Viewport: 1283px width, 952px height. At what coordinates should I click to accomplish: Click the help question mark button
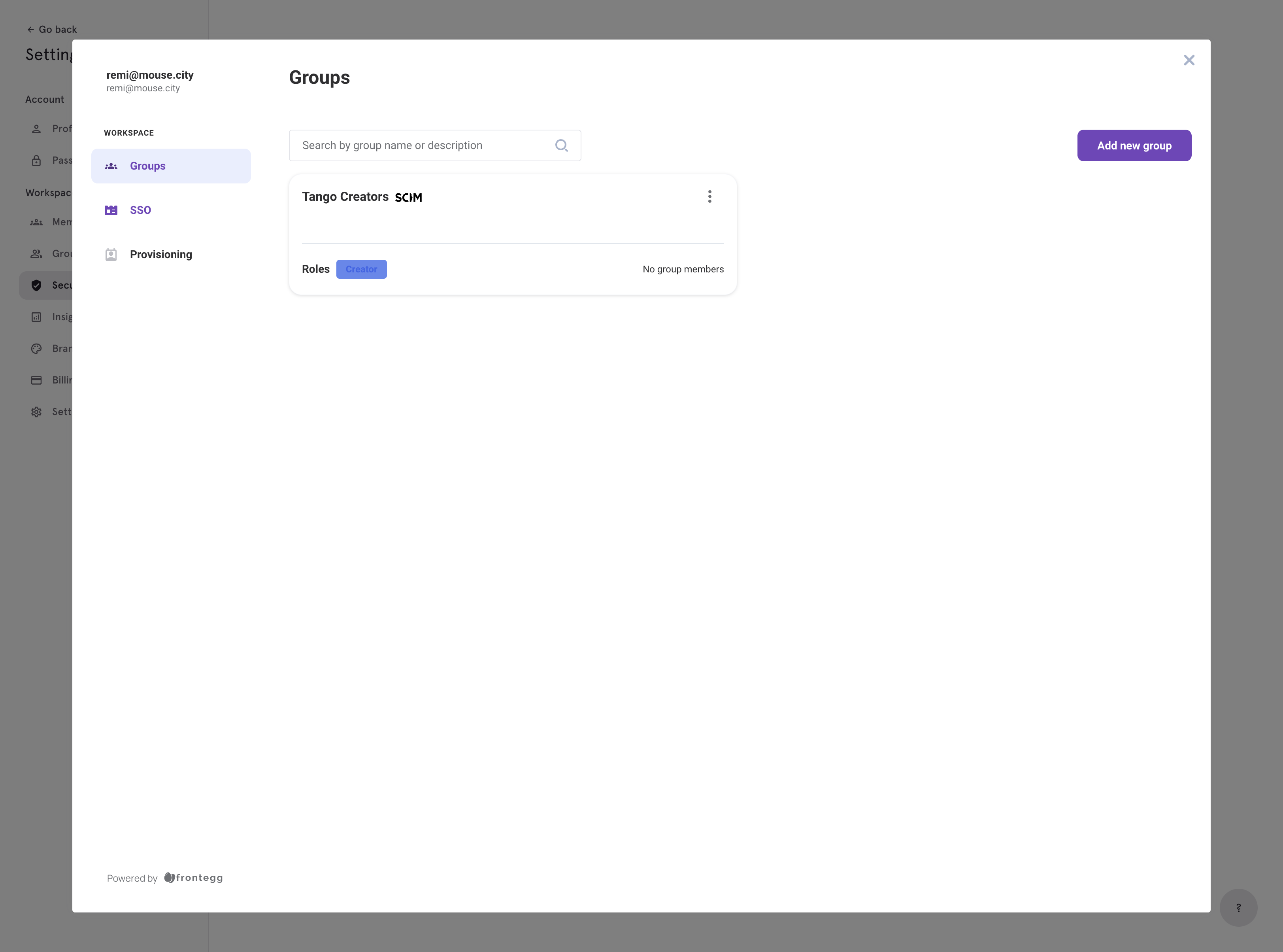(x=1239, y=908)
